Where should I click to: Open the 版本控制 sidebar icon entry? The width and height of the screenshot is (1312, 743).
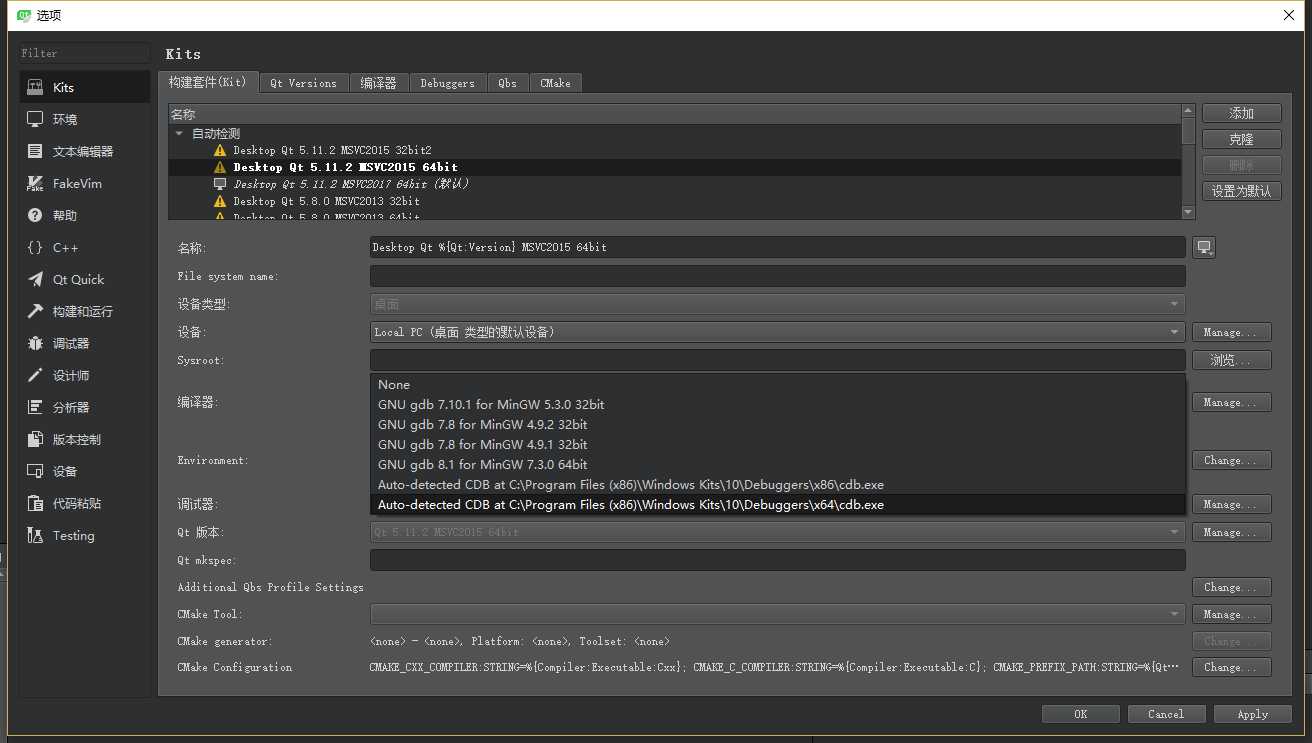[36, 439]
